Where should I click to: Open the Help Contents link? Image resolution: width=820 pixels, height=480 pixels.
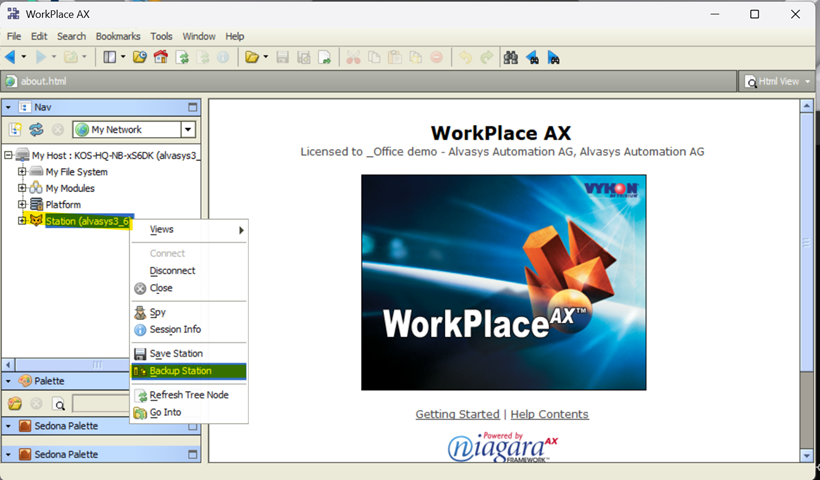pyautogui.click(x=550, y=414)
